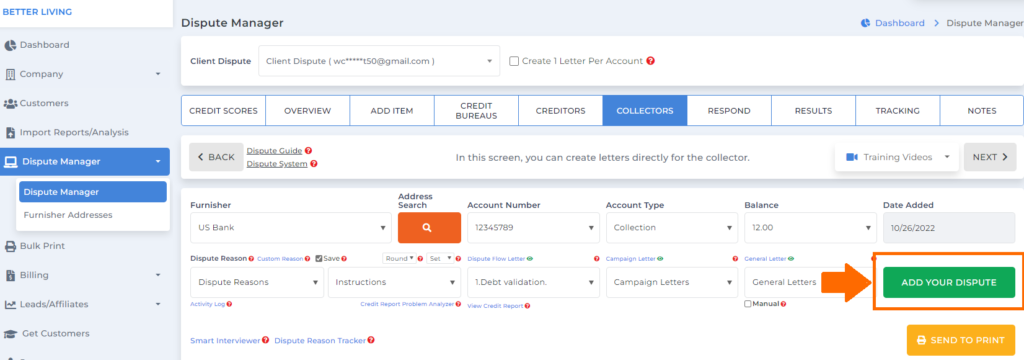Click the Date Added field 10/26/2022
1024x360 pixels.
(950, 228)
